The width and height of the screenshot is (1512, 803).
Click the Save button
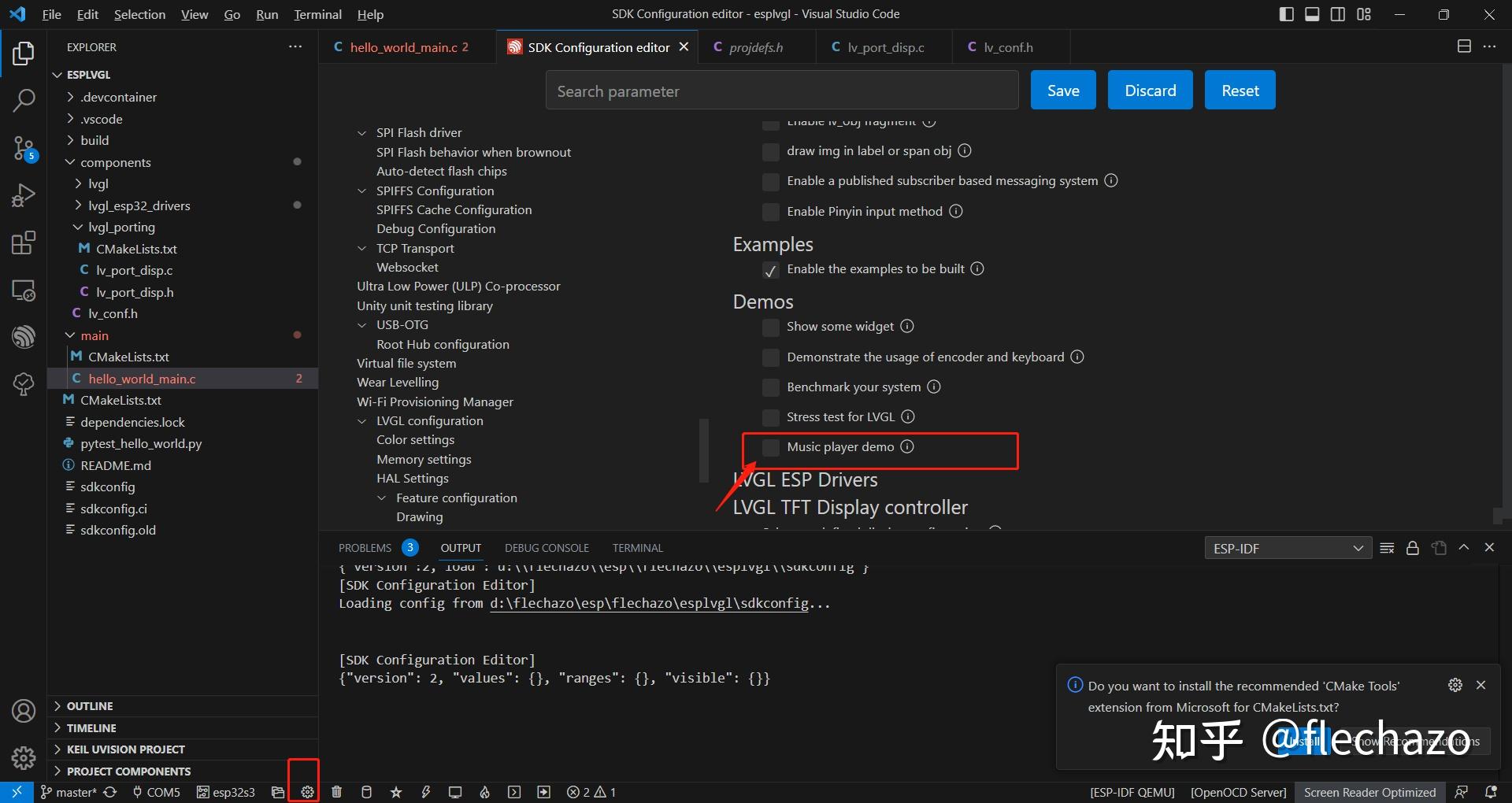tap(1063, 91)
